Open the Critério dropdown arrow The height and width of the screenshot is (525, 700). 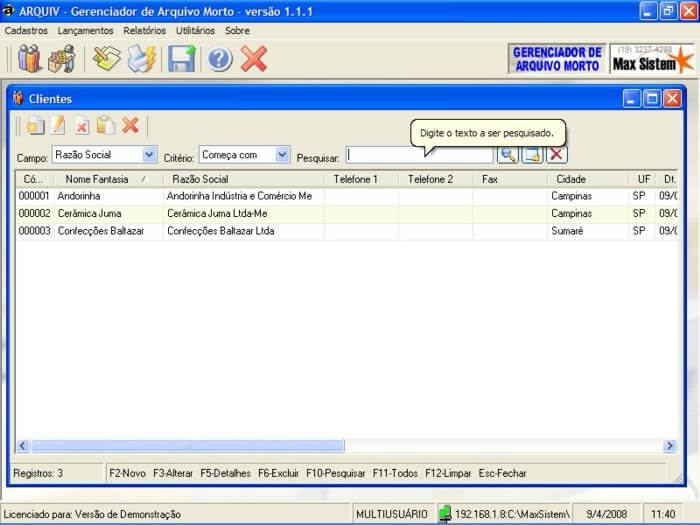point(282,155)
